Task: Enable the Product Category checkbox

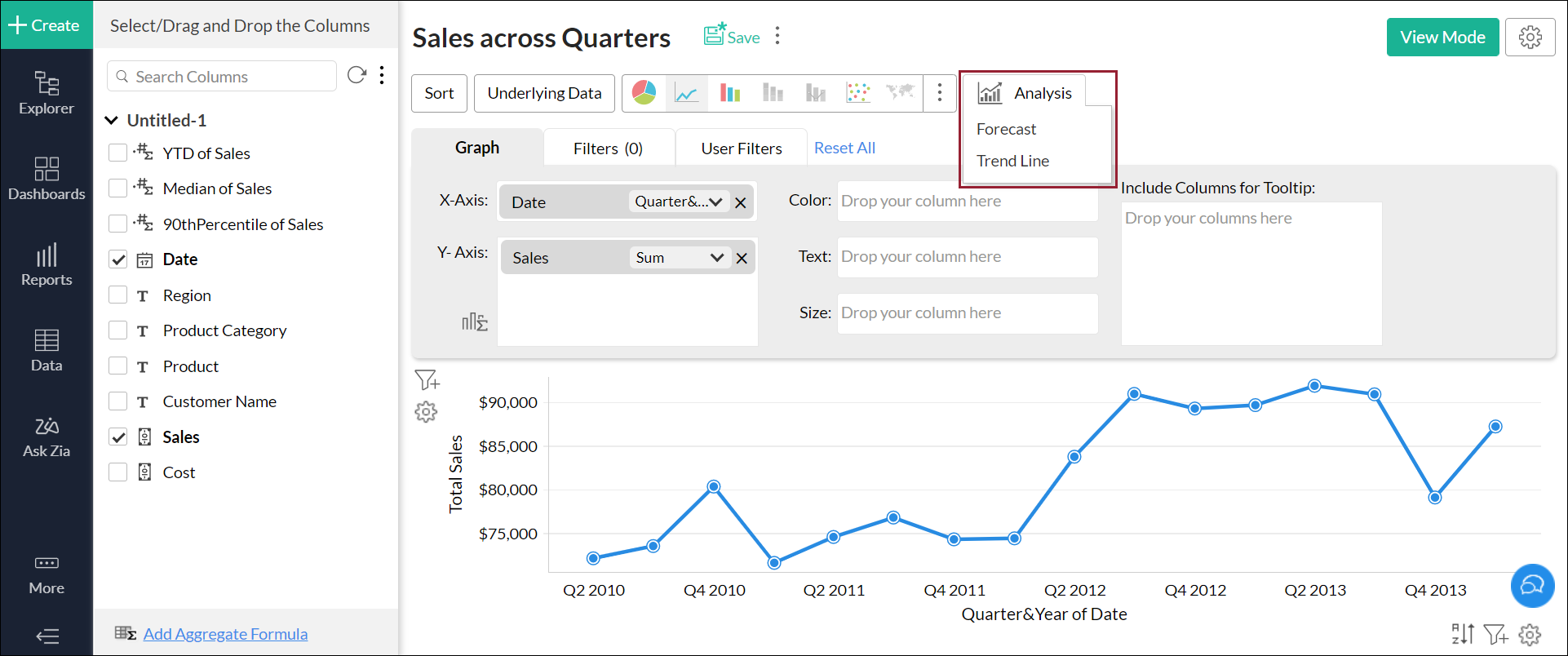Action: point(118,330)
